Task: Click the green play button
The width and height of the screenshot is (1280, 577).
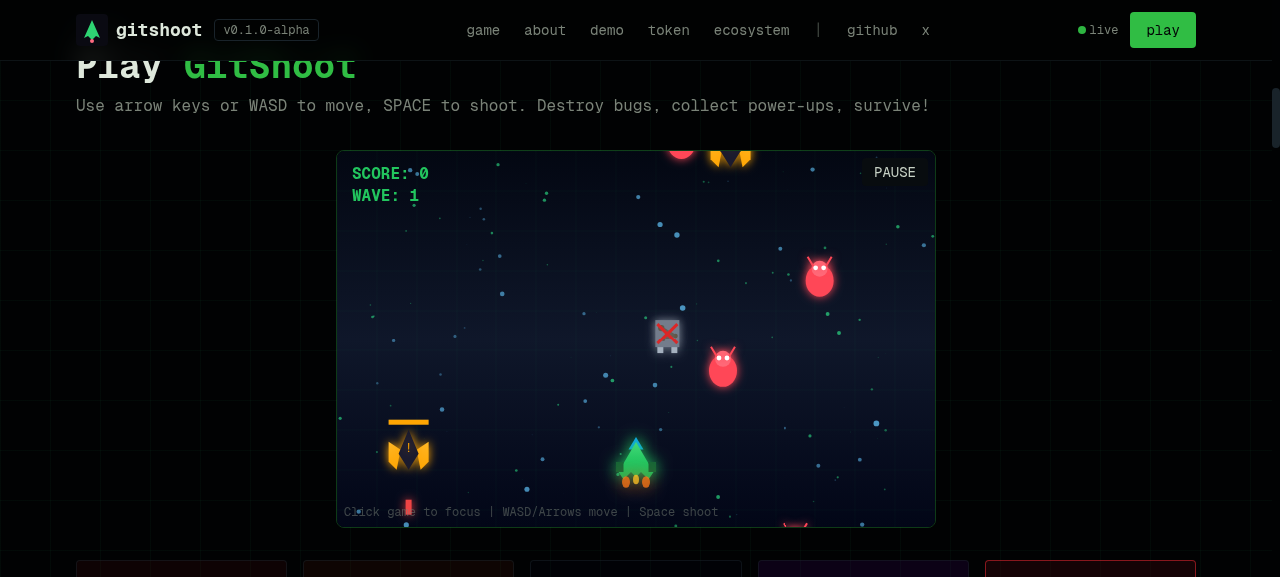Action: tap(1163, 30)
